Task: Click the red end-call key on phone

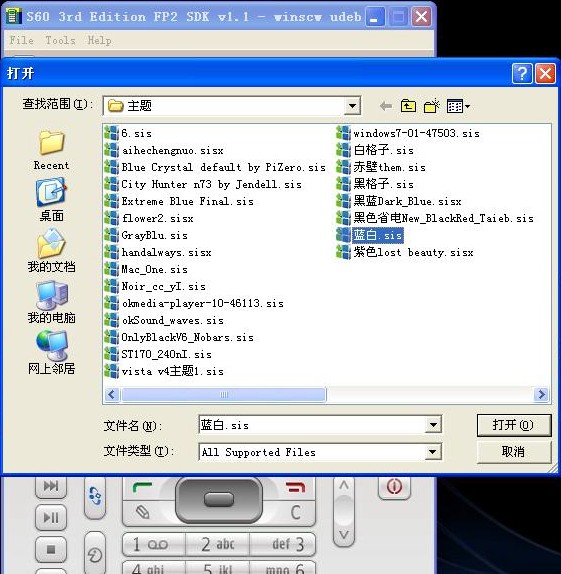Action: click(295, 488)
